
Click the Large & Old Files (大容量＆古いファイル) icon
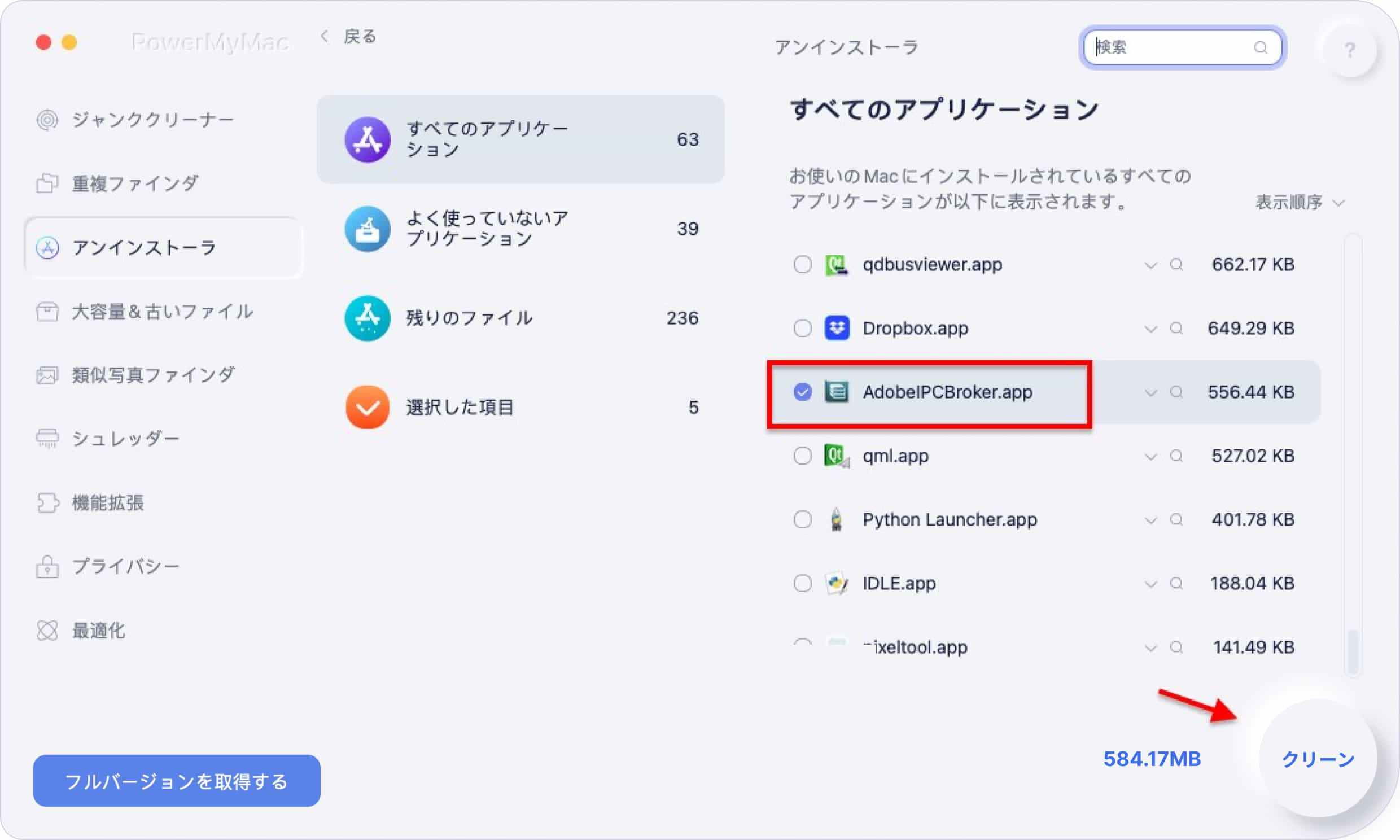coord(47,311)
